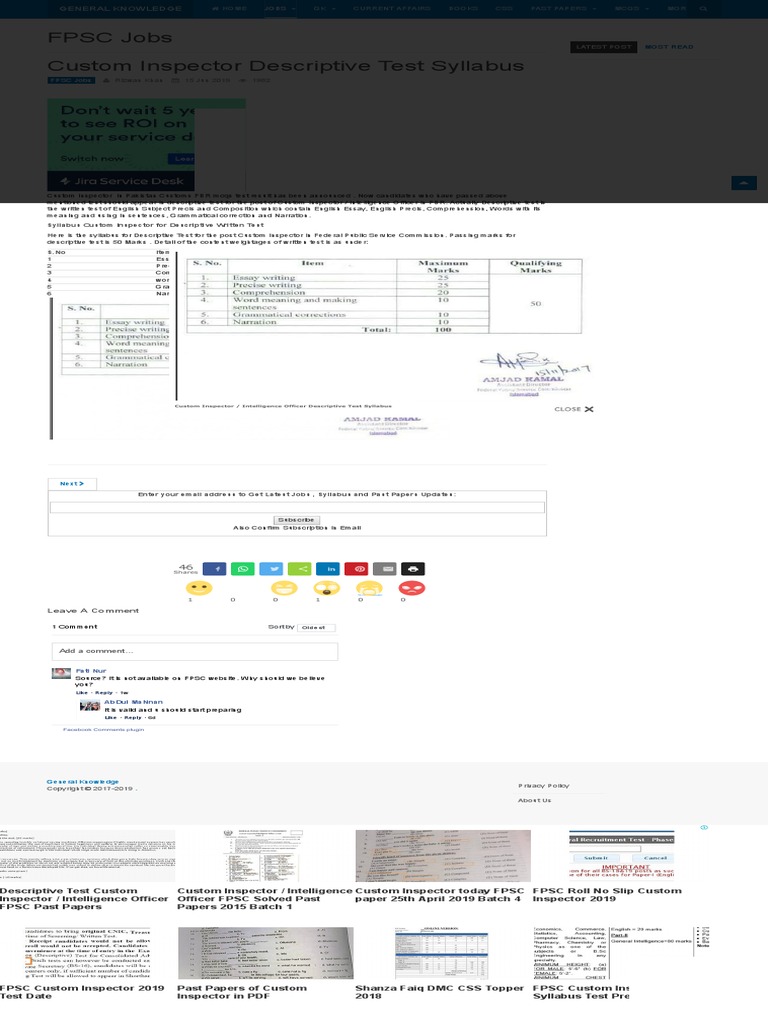Click the General Knowledge footer link
This screenshot has height=1024, width=768.
(x=82, y=782)
